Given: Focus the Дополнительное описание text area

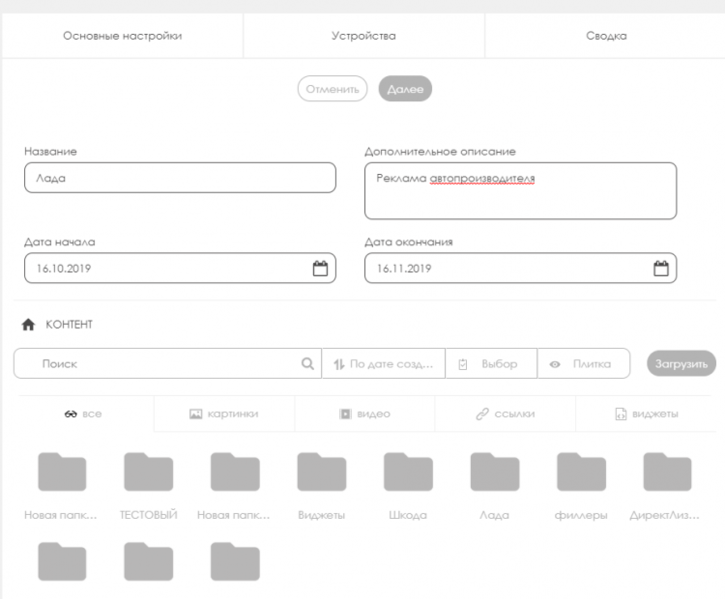Looking at the screenshot, I should tap(520, 191).
